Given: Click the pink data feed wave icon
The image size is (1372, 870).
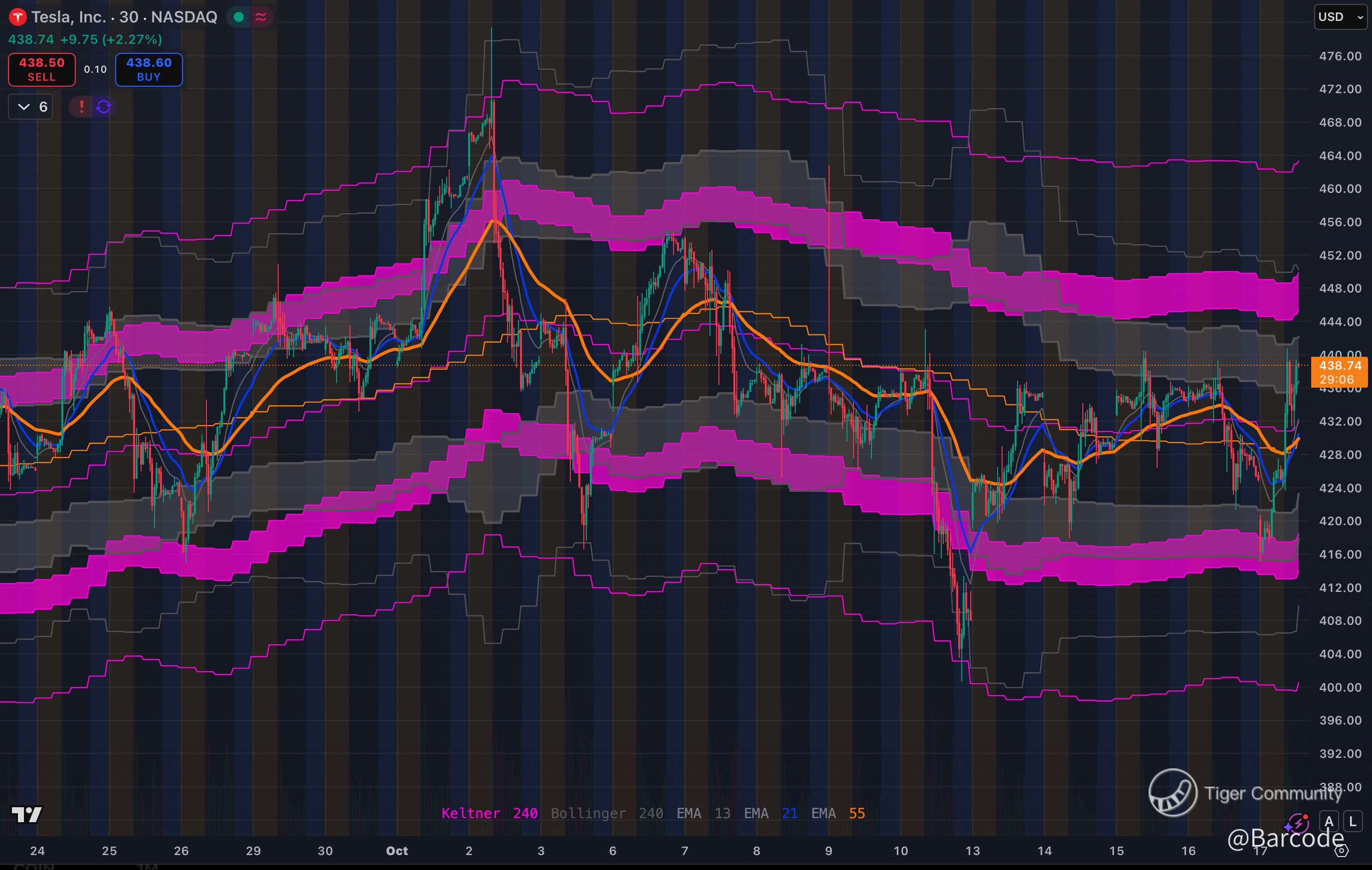Looking at the screenshot, I should [261, 17].
